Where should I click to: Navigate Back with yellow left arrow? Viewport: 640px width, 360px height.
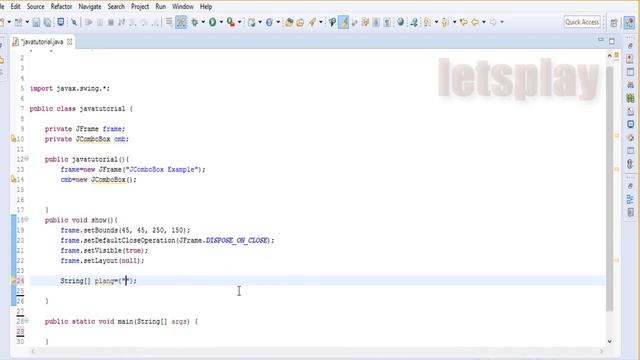click(475, 22)
